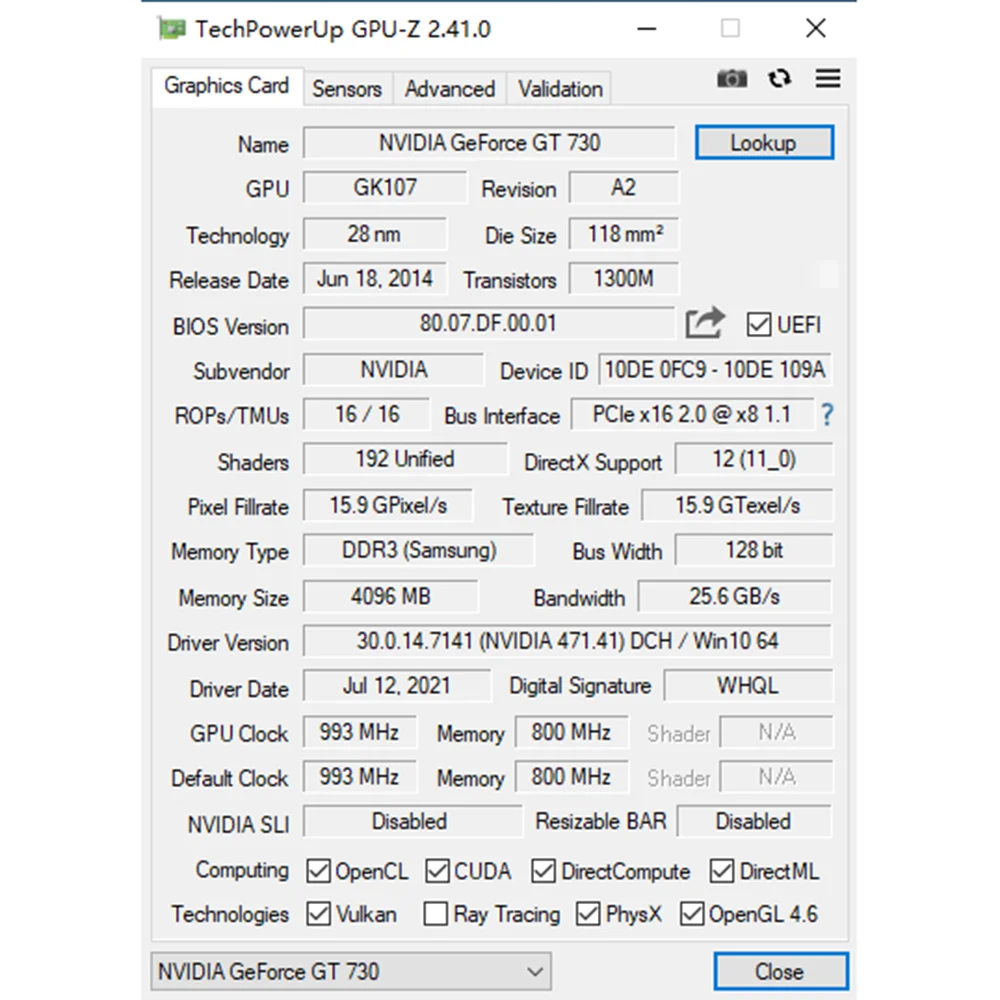Click the Release Date field Jun 18, 2014
The image size is (1000, 1000).
click(375, 279)
